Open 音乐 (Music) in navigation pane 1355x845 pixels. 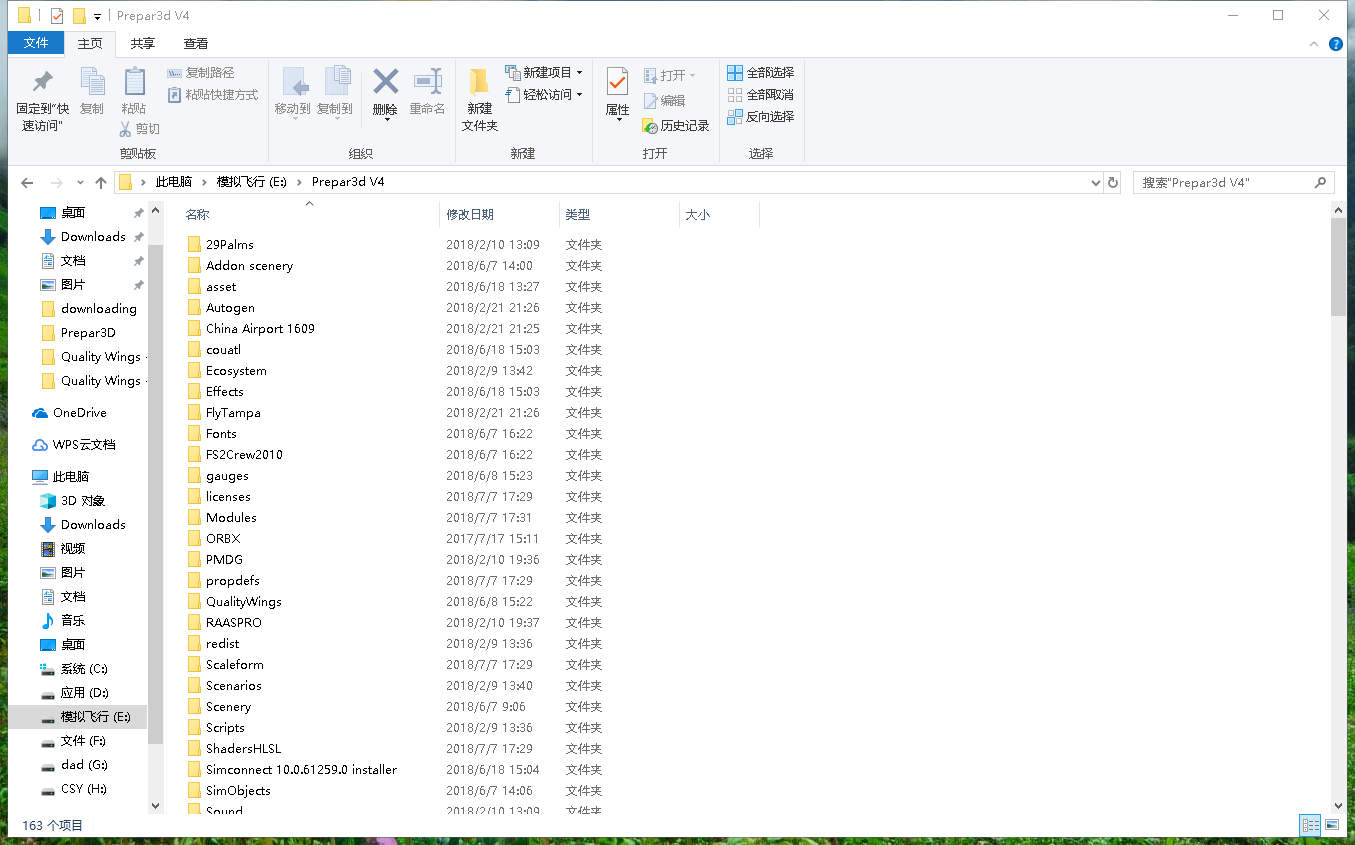click(73, 621)
